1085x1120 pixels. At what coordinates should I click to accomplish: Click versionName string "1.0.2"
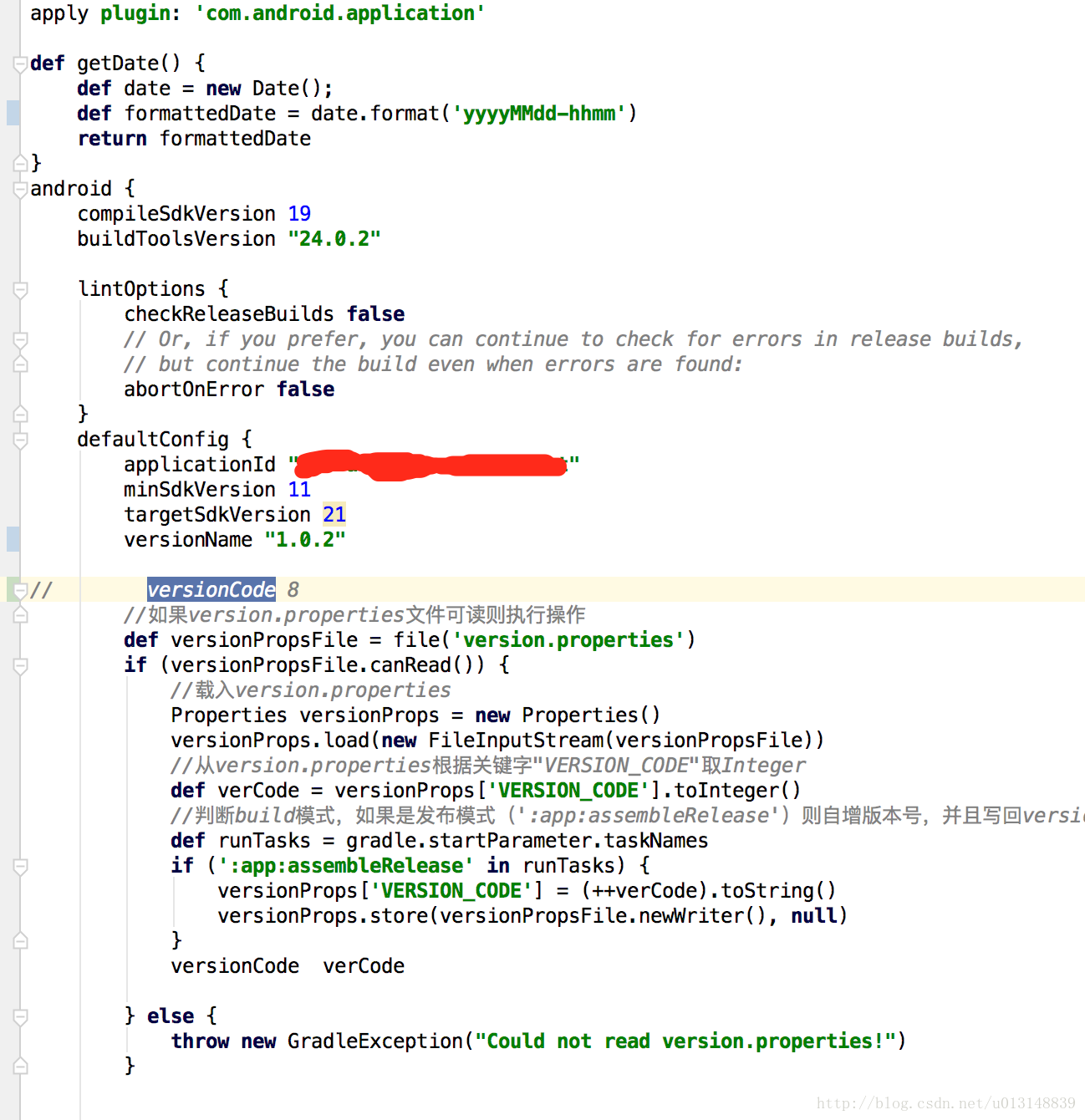tap(305, 540)
